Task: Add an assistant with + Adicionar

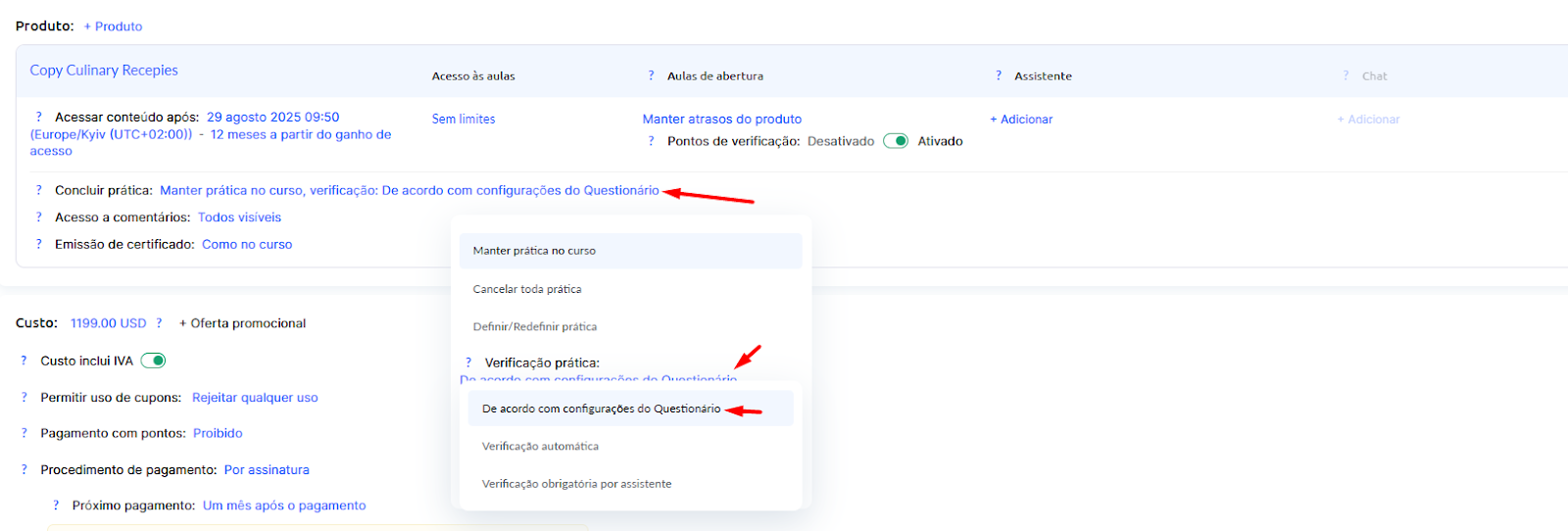Action: [1021, 119]
